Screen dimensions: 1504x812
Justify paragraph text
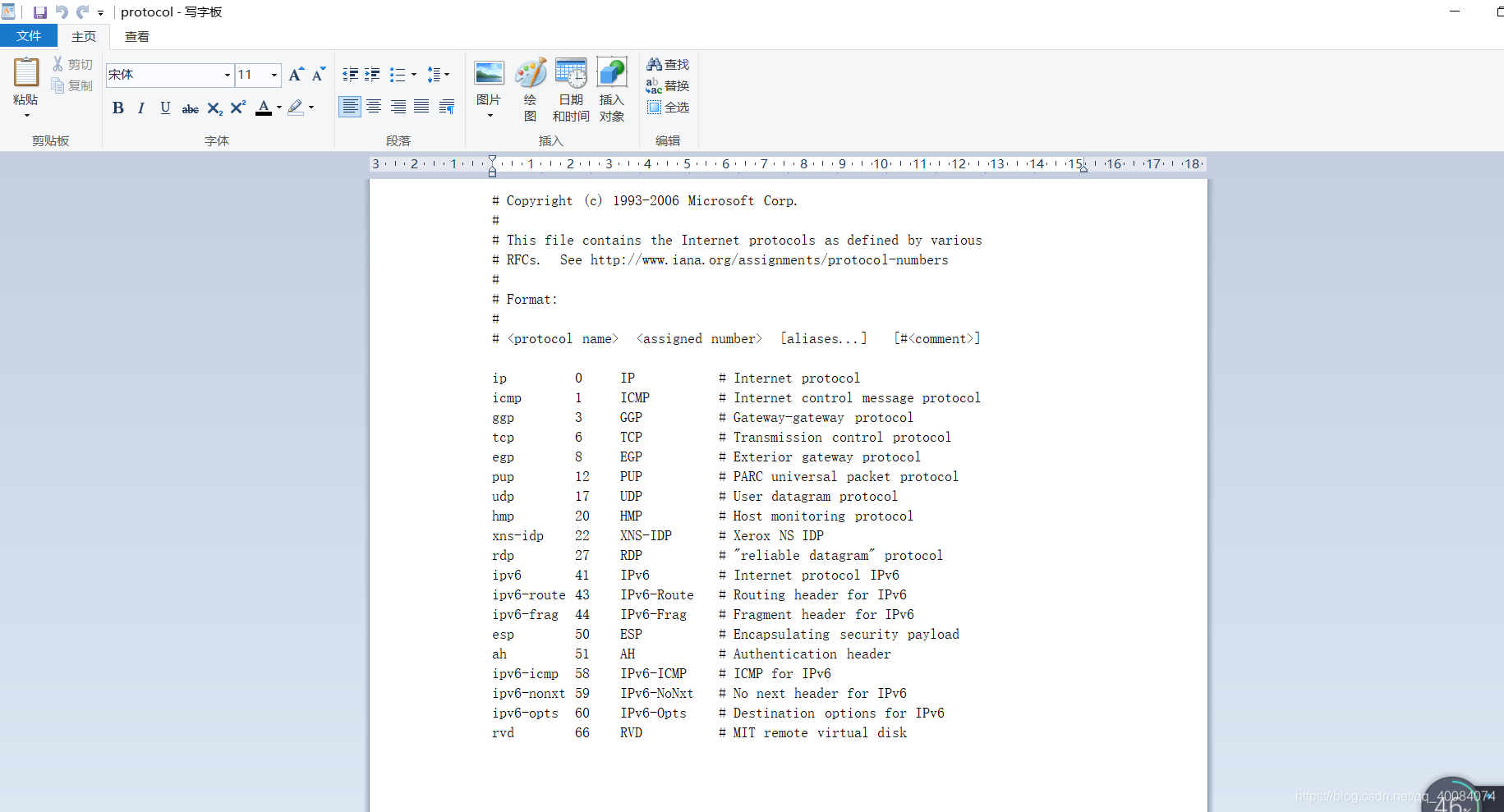(x=421, y=107)
